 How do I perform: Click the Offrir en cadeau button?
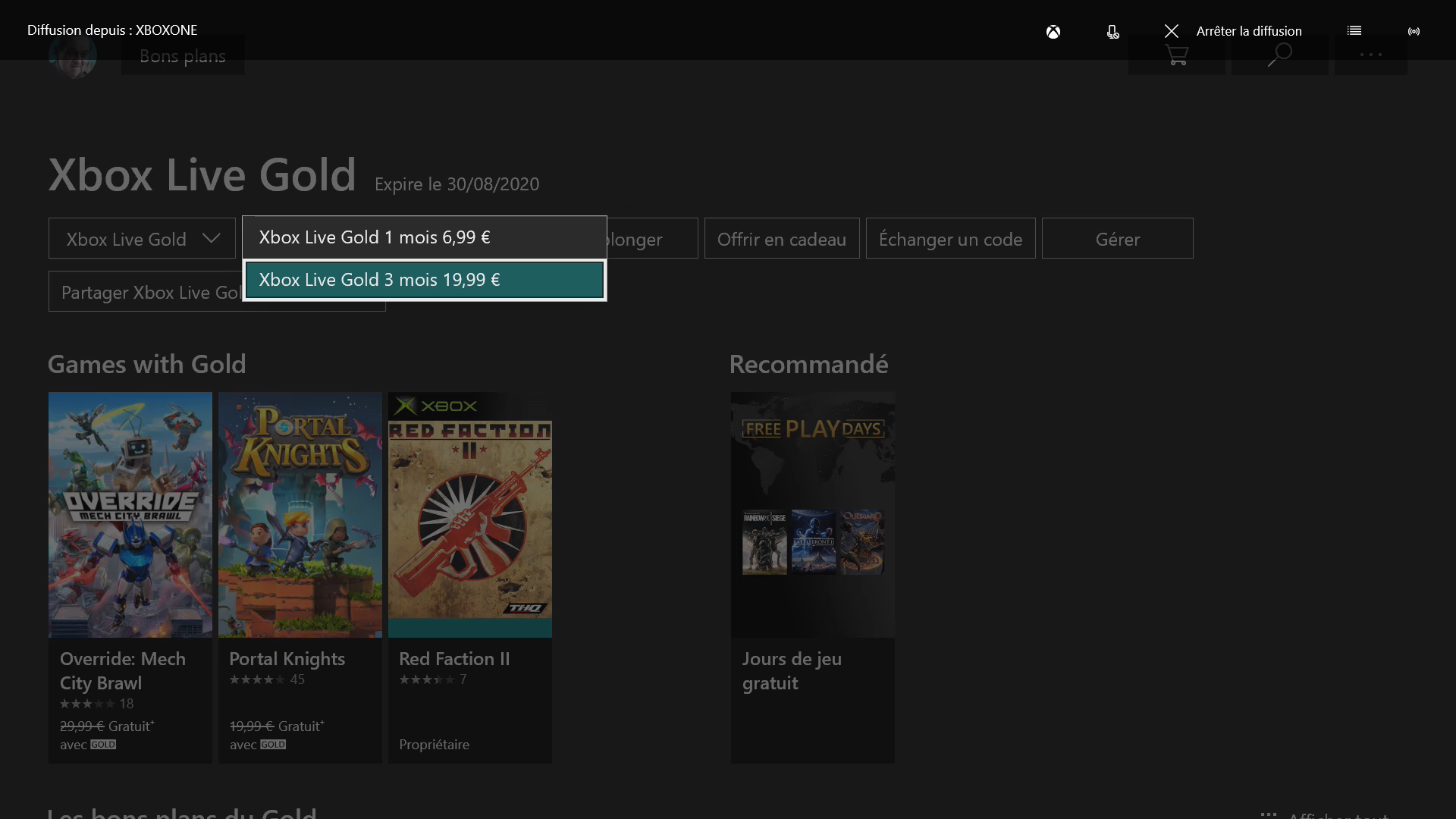[782, 239]
